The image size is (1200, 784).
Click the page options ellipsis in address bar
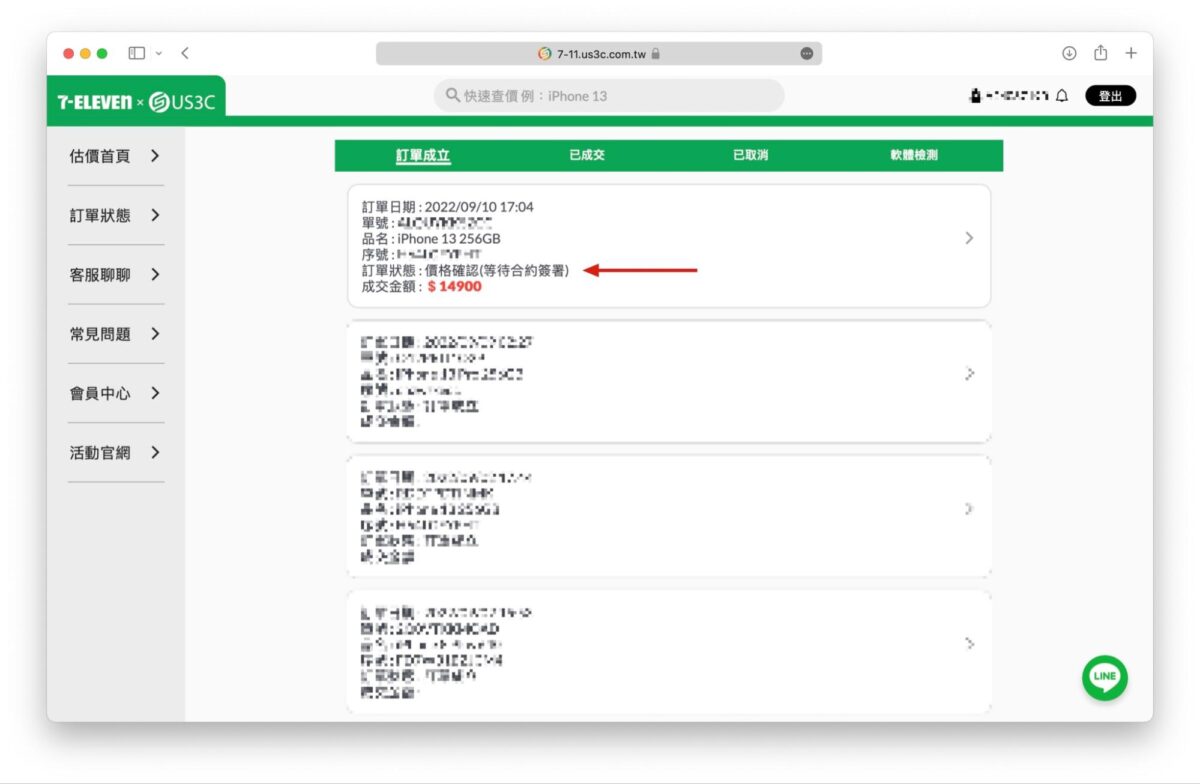807,54
